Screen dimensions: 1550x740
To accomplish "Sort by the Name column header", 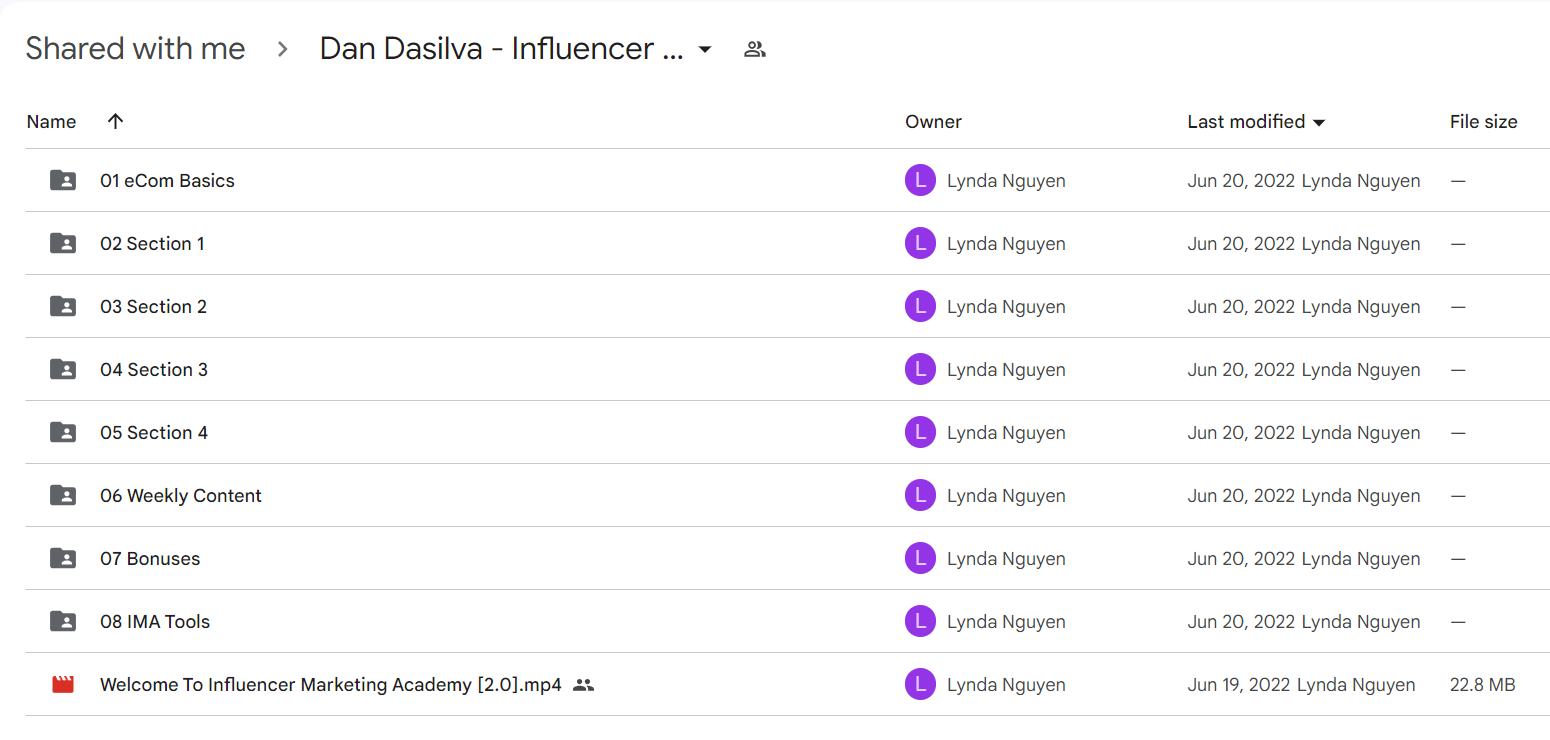I will [51, 122].
